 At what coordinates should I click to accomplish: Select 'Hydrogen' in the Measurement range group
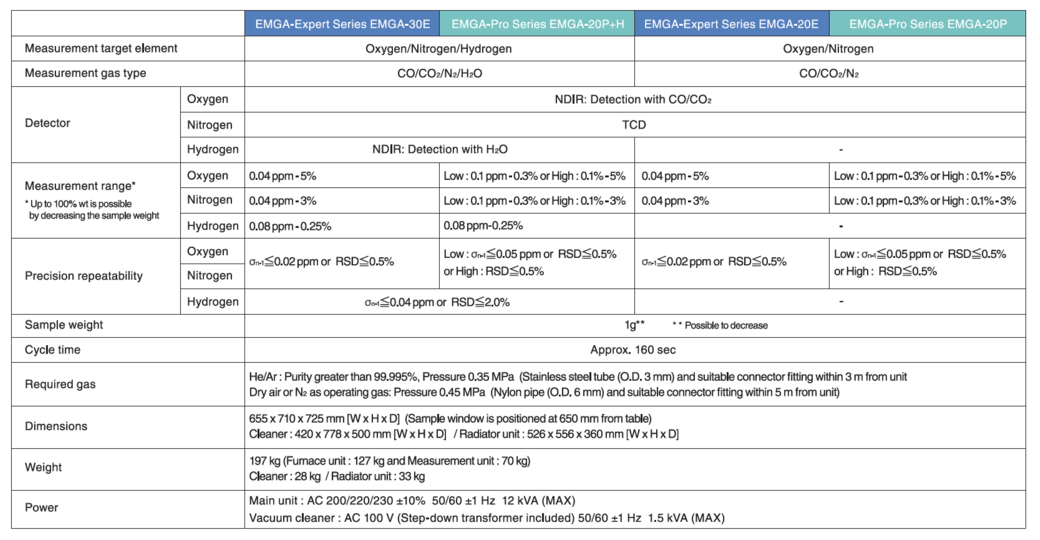click(212, 226)
